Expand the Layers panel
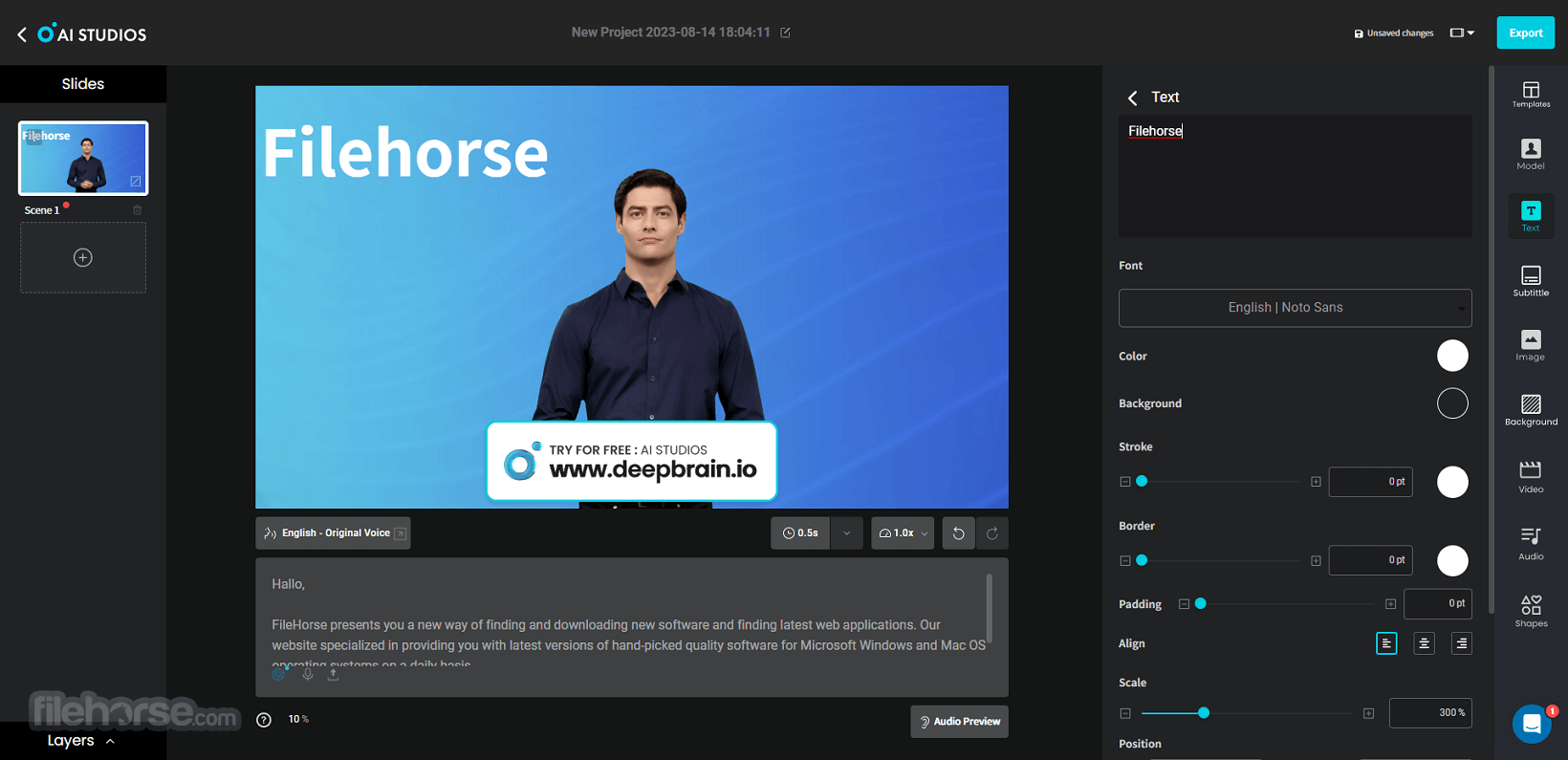This screenshot has width=1568, height=760. (x=81, y=741)
